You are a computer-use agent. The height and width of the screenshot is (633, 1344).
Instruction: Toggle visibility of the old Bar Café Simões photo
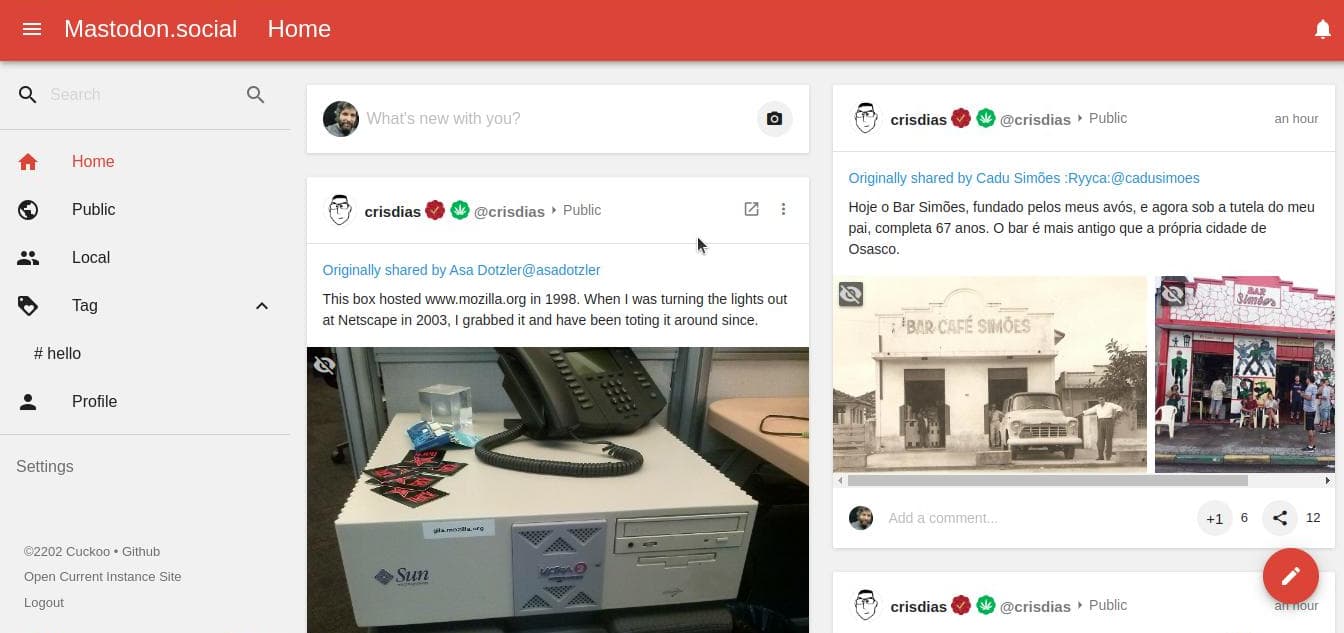[x=851, y=294]
